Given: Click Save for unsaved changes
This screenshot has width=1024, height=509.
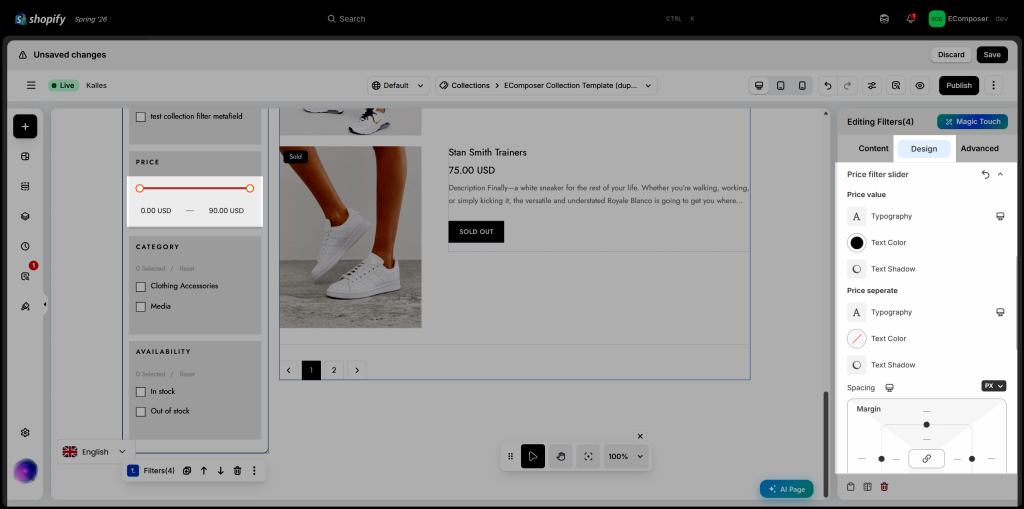Looking at the screenshot, I should 991,54.
